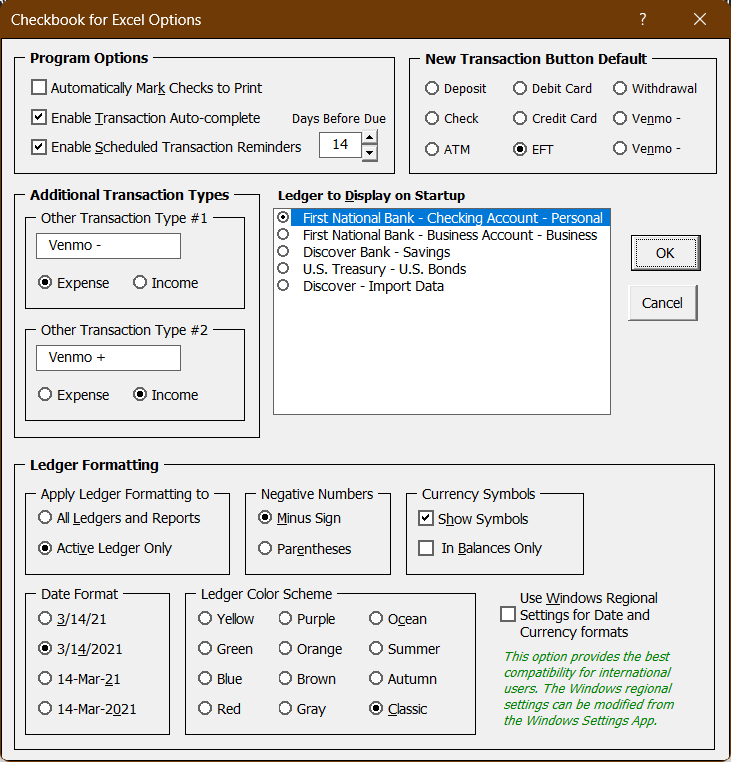Click the OK button
The height and width of the screenshot is (762, 731).
(665, 253)
